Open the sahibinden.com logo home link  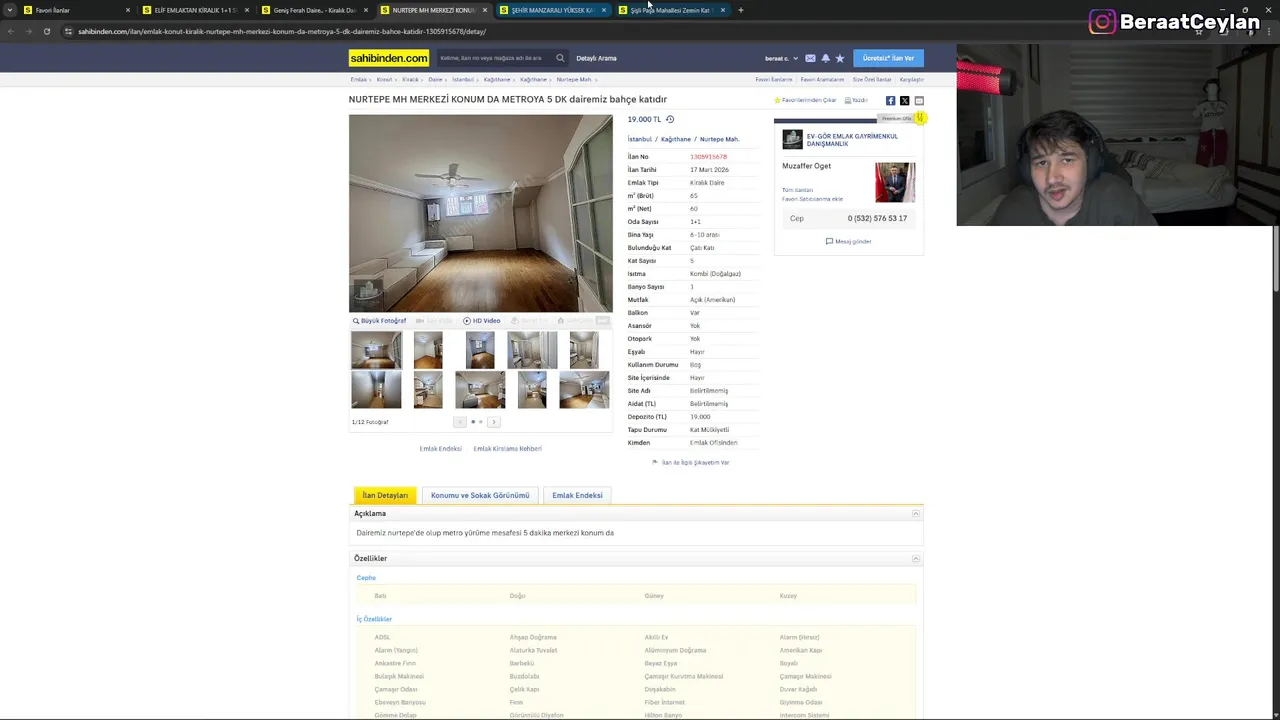(x=389, y=58)
